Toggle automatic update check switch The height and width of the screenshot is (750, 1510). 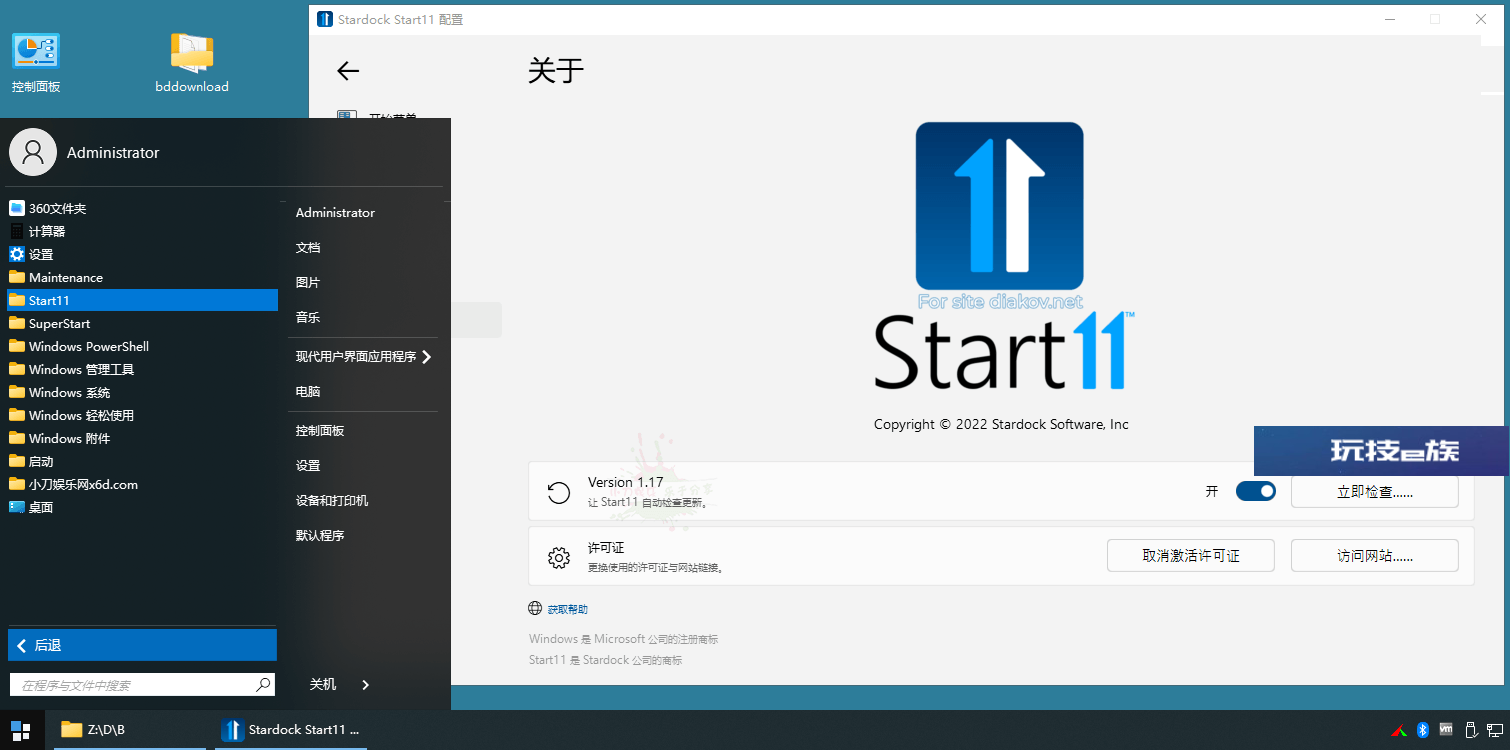[x=1256, y=491]
